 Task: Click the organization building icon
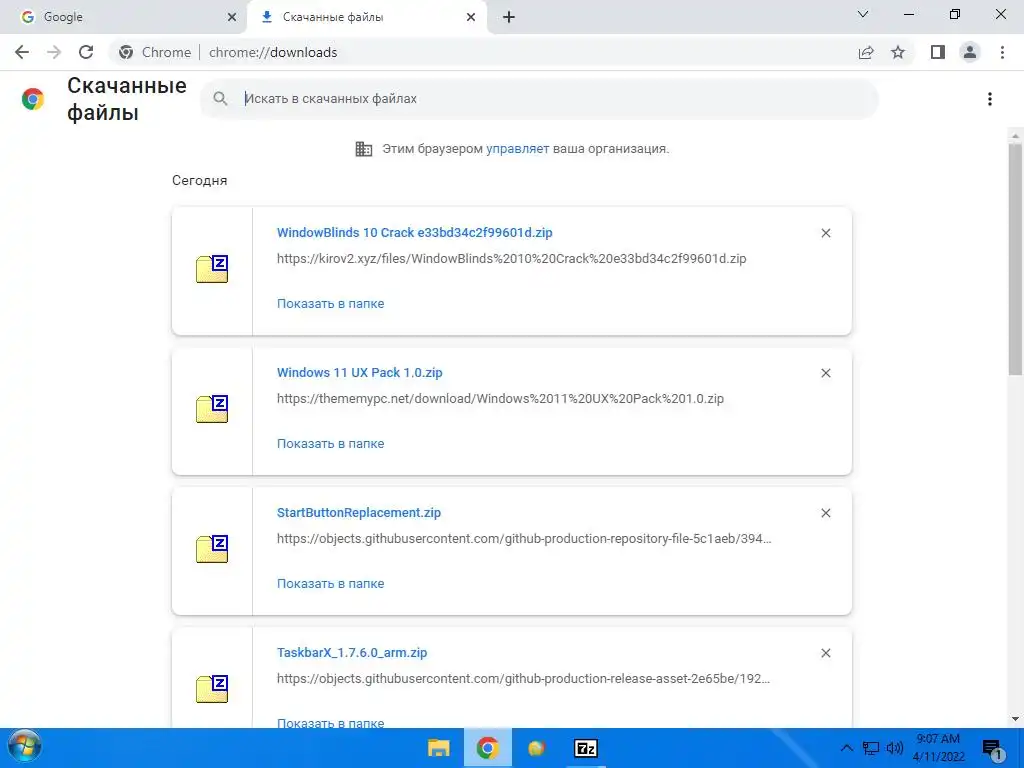(x=364, y=149)
